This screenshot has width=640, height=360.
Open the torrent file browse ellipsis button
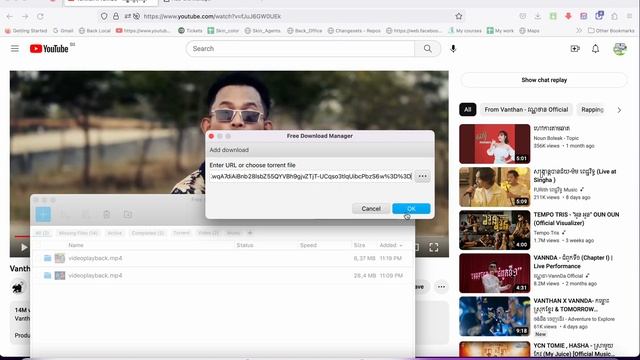(422, 176)
